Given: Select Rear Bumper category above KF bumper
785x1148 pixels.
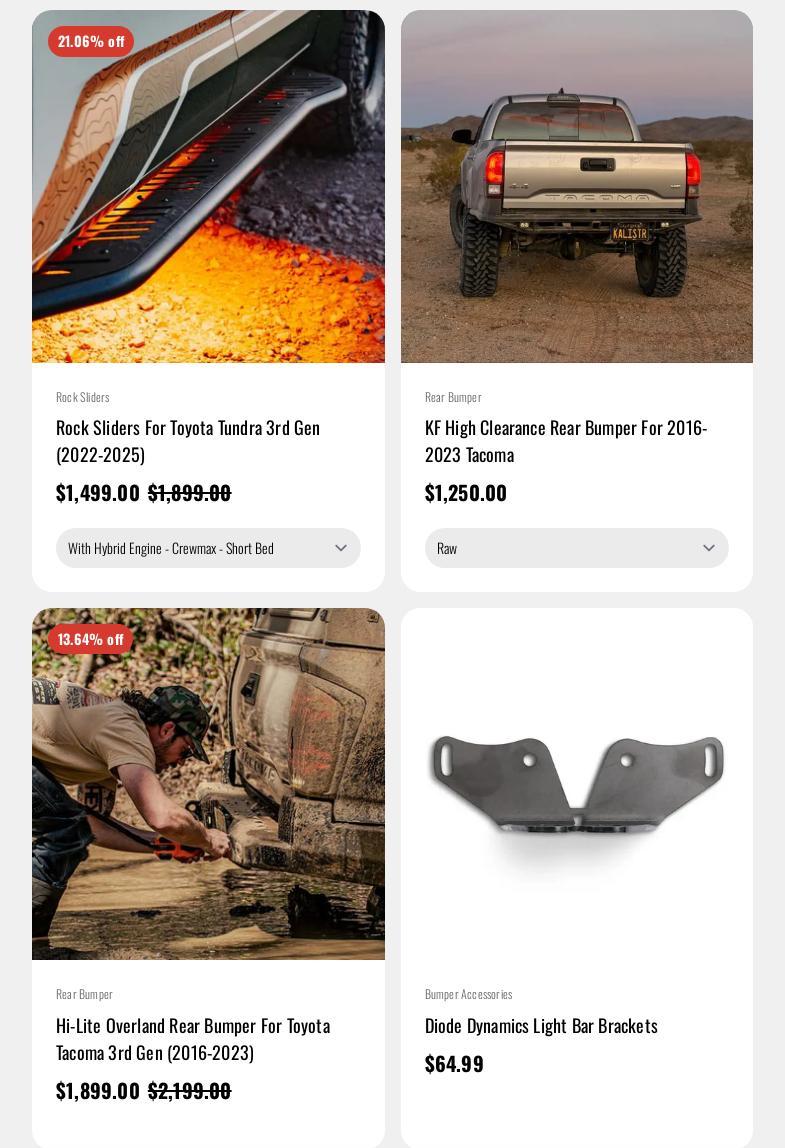Looking at the screenshot, I should click(x=453, y=398).
